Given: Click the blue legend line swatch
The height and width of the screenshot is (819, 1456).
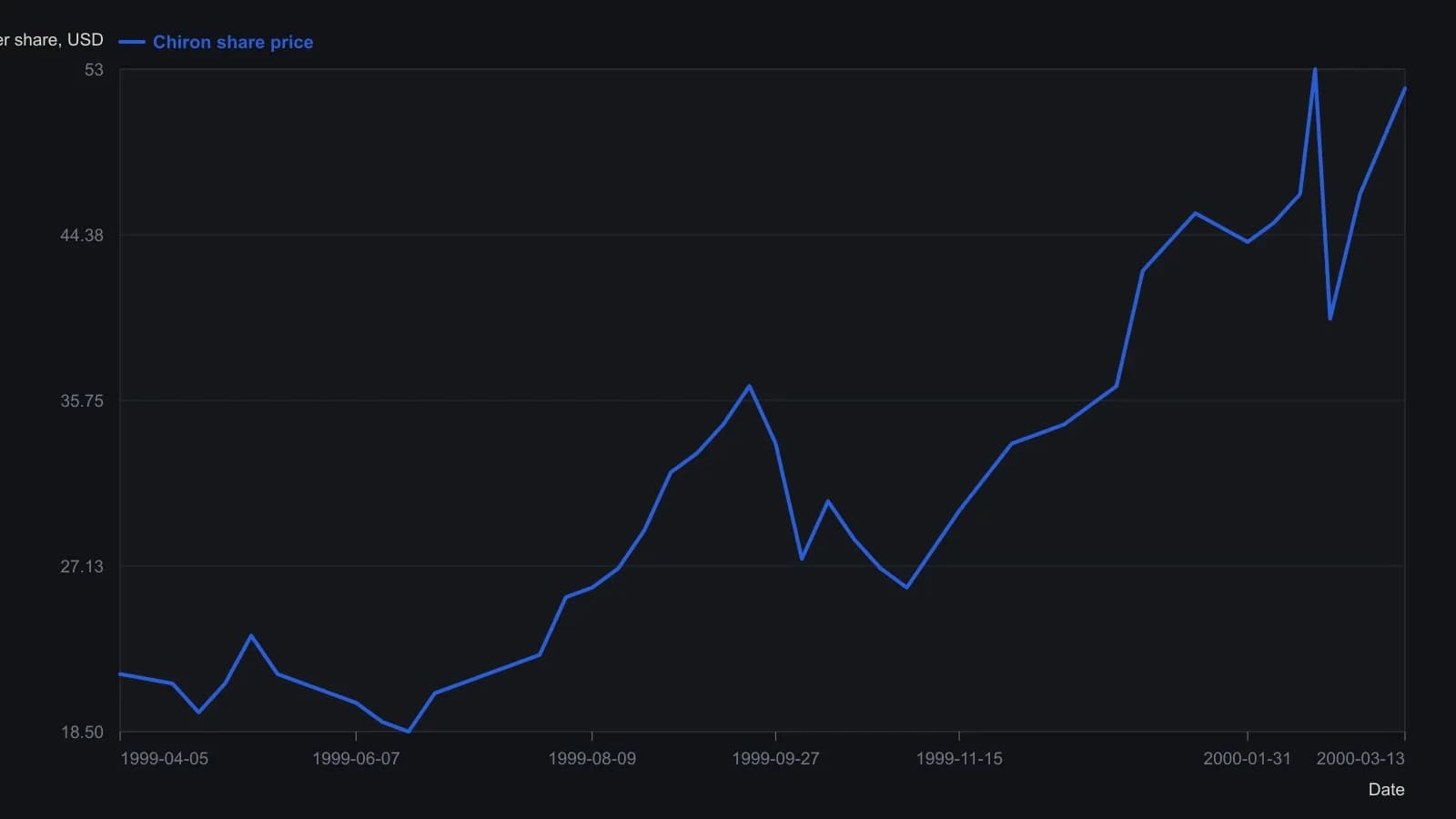Looking at the screenshot, I should [132, 42].
